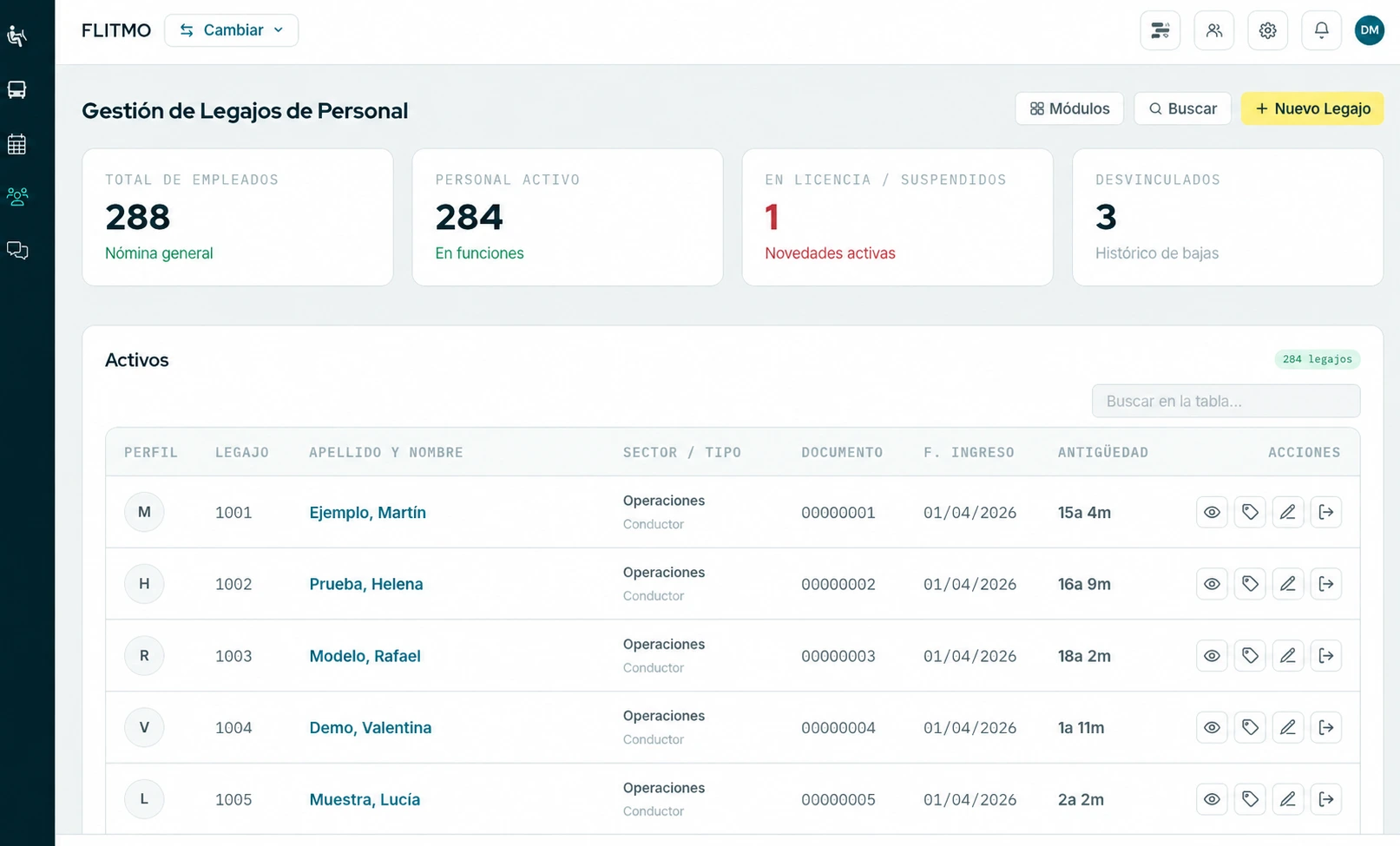View Prueba, Helena with eye icon
The height and width of the screenshot is (846, 1400).
click(1213, 584)
